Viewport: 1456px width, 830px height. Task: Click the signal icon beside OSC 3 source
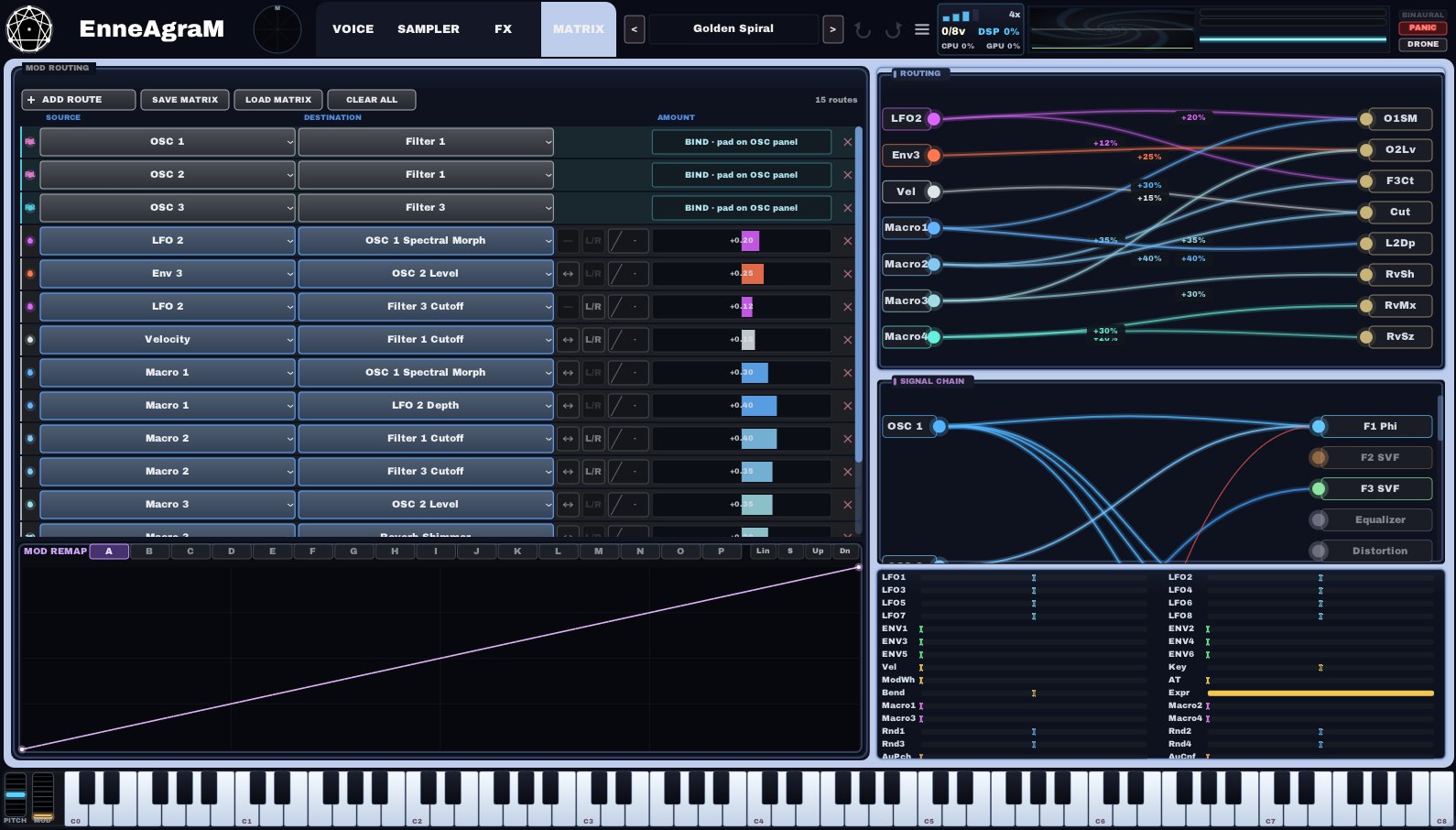tap(30, 208)
